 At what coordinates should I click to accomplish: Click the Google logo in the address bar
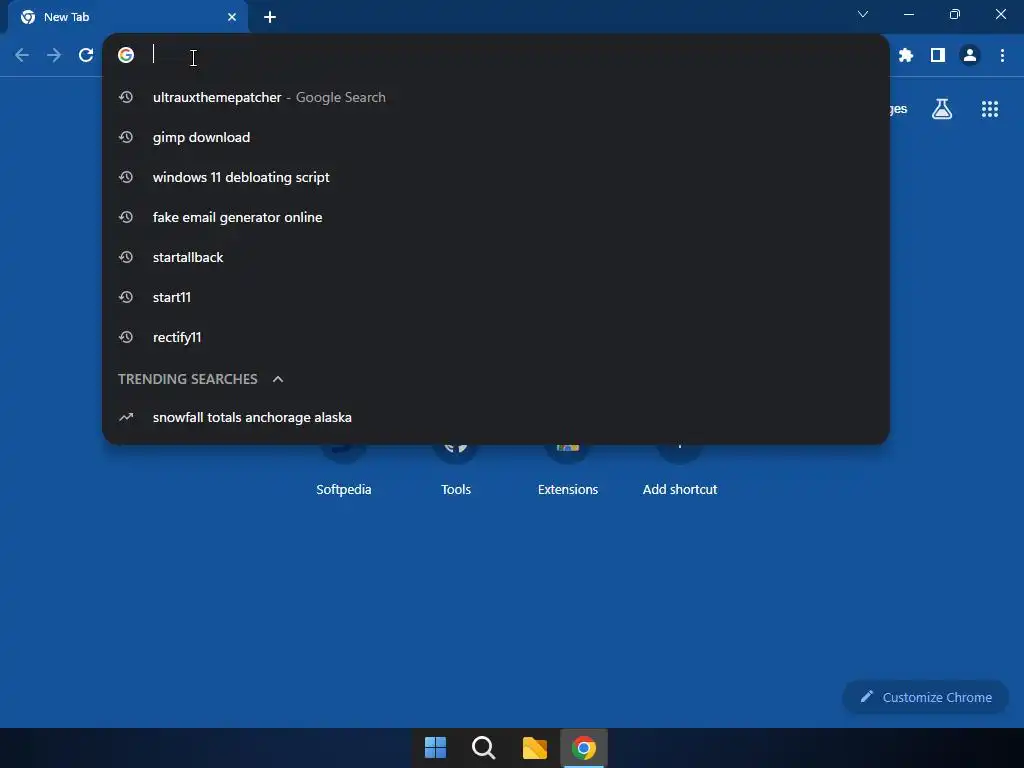[x=126, y=55]
